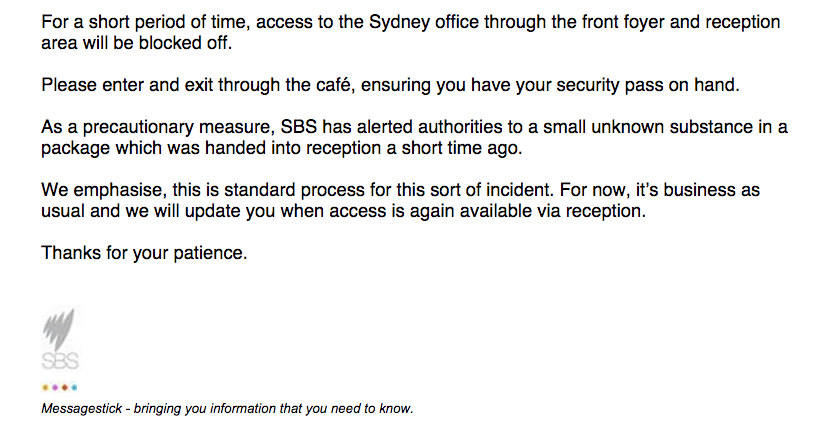The width and height of the screenshot is (831, 437).
Task: Click the phrase "business as" in the fourth paragraph
Action: [x=712, y=190]
